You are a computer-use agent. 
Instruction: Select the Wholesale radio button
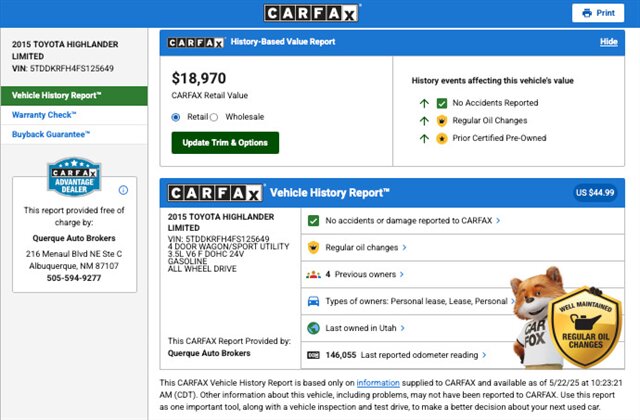click(213, 118)
